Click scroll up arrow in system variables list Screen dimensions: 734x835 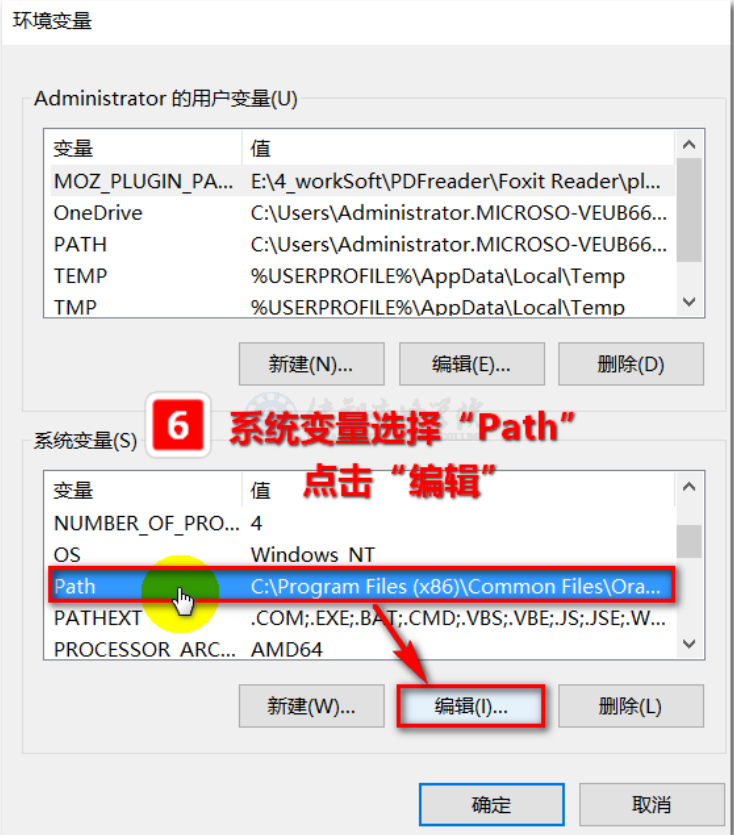click(x=689, y=486)
